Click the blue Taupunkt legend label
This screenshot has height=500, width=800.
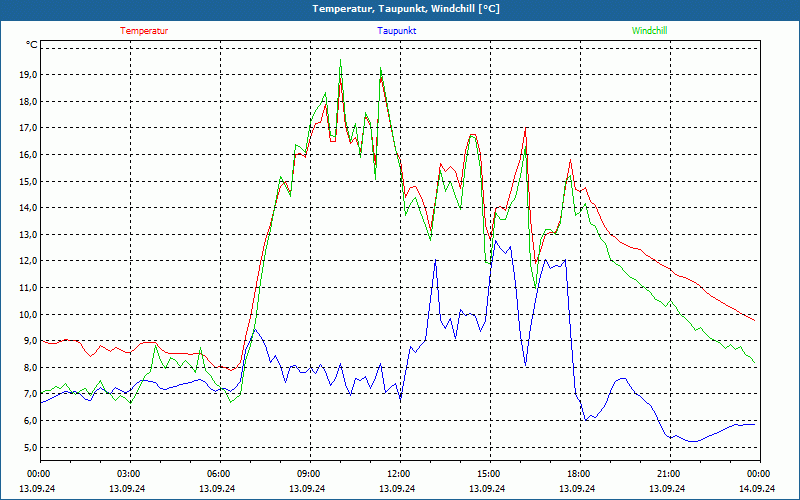tap(396, 31)
